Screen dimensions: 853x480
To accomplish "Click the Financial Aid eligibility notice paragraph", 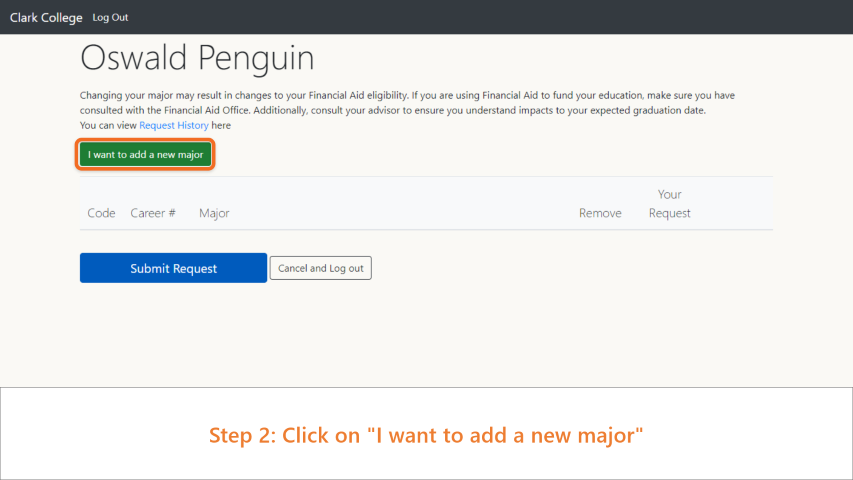I will tap(407, 103).
